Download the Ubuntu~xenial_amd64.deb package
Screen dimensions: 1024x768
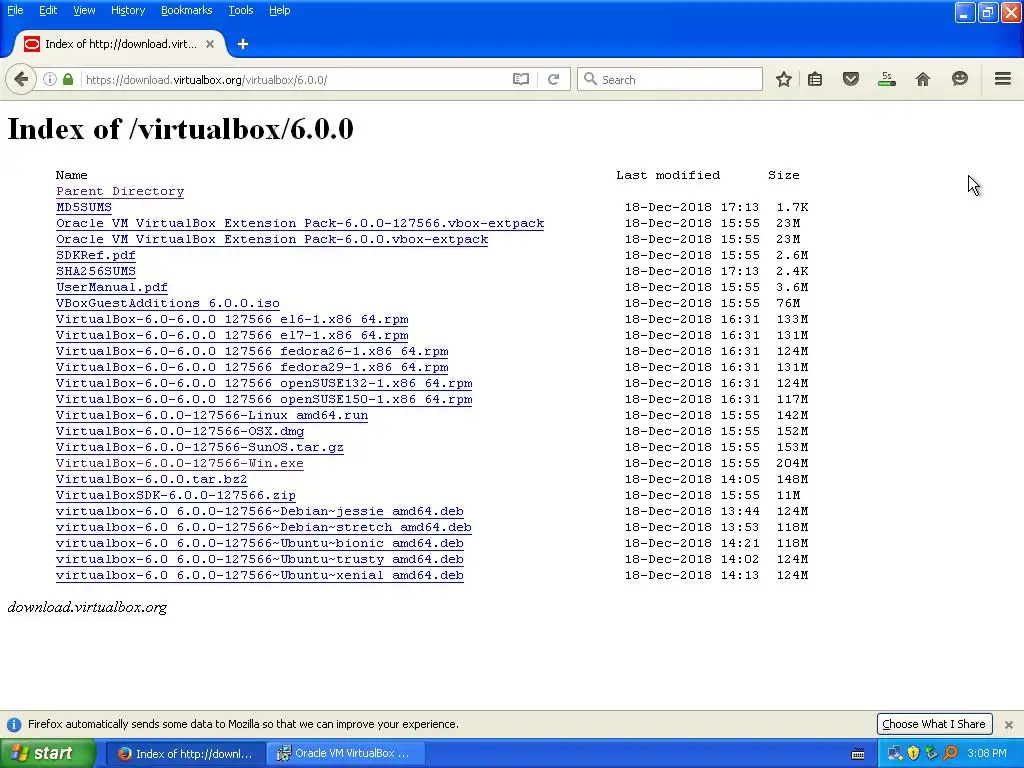point(260,575)
